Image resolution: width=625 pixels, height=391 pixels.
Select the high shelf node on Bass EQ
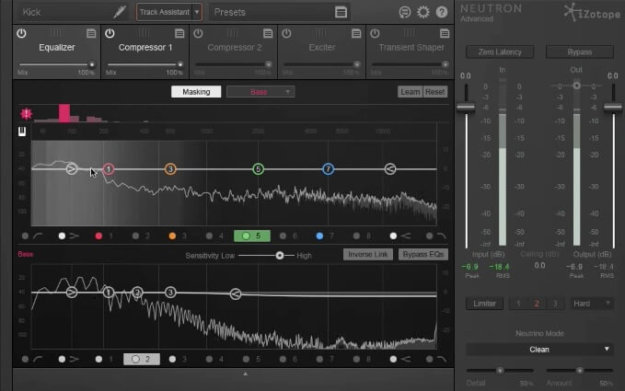[236, 295]
